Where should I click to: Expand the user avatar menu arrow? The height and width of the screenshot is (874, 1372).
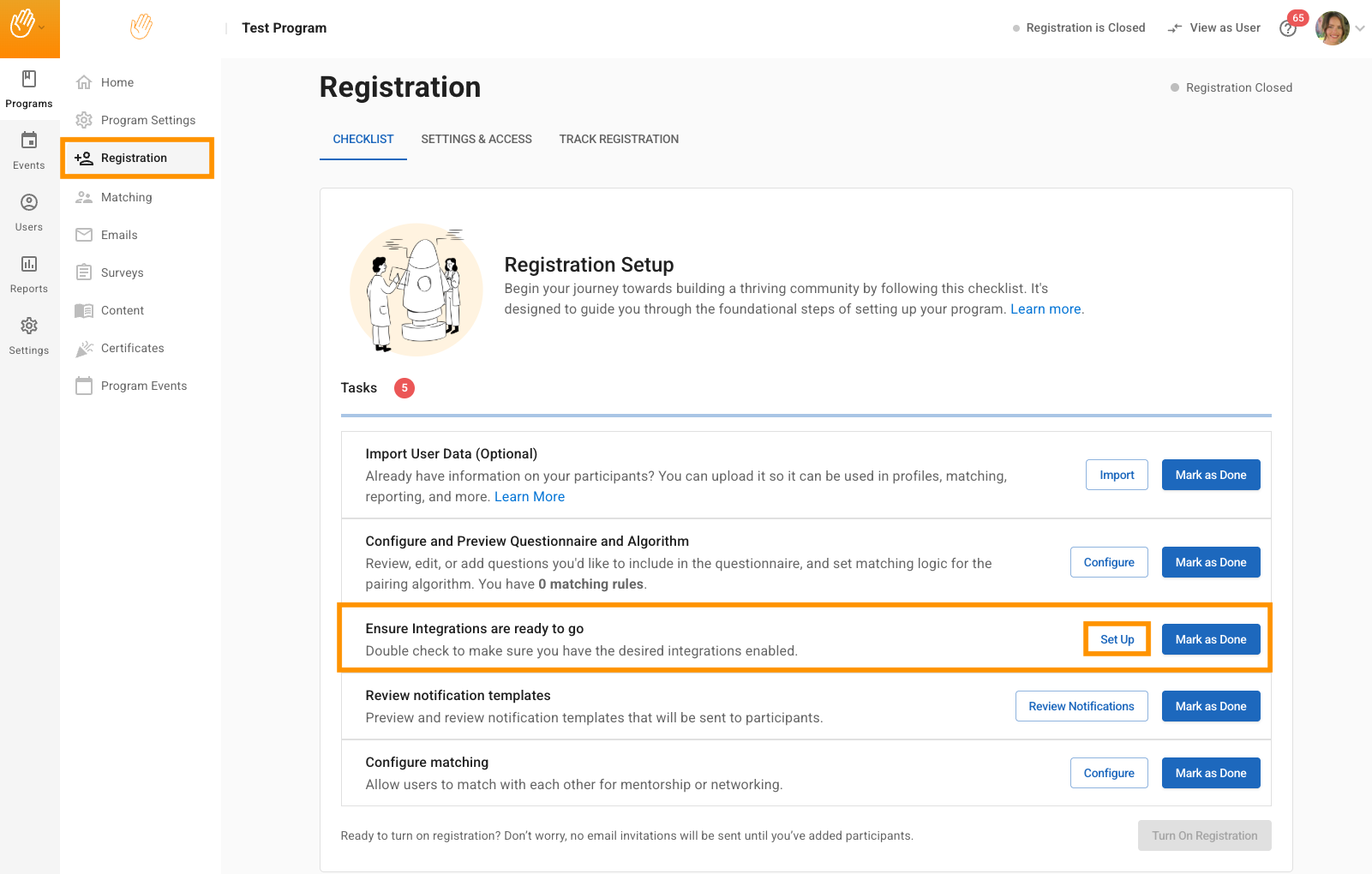(1360, 28)
